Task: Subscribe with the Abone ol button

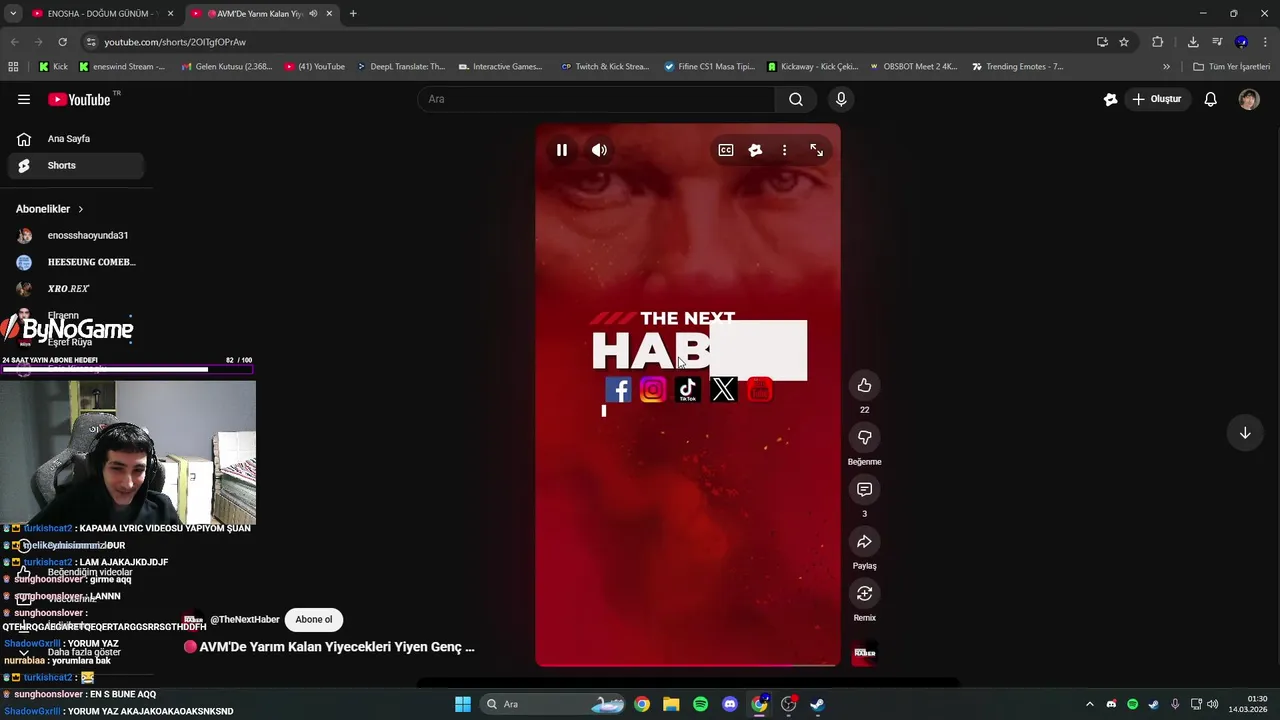Action: [313, 620]
